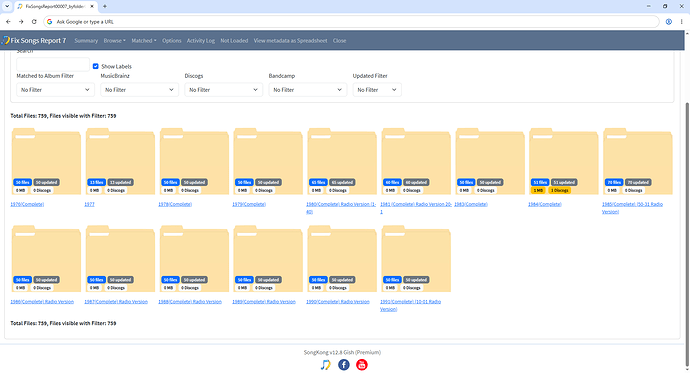Click the 1978(Complete) folder icon
Image resolution: width=690 pixels, height=373 pixels.
[194, 161]
